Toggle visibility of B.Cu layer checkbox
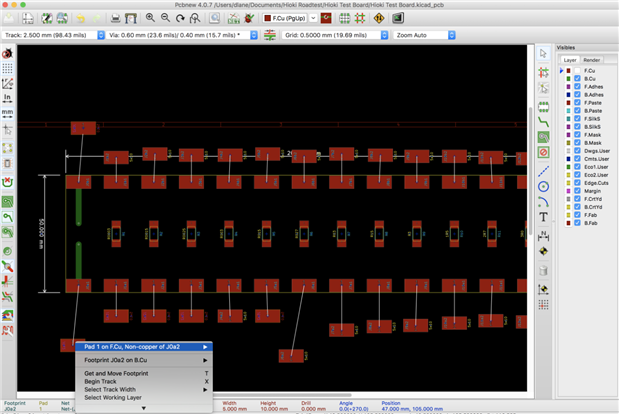Viewport: 619px width, 414px height. pos(578,79)
